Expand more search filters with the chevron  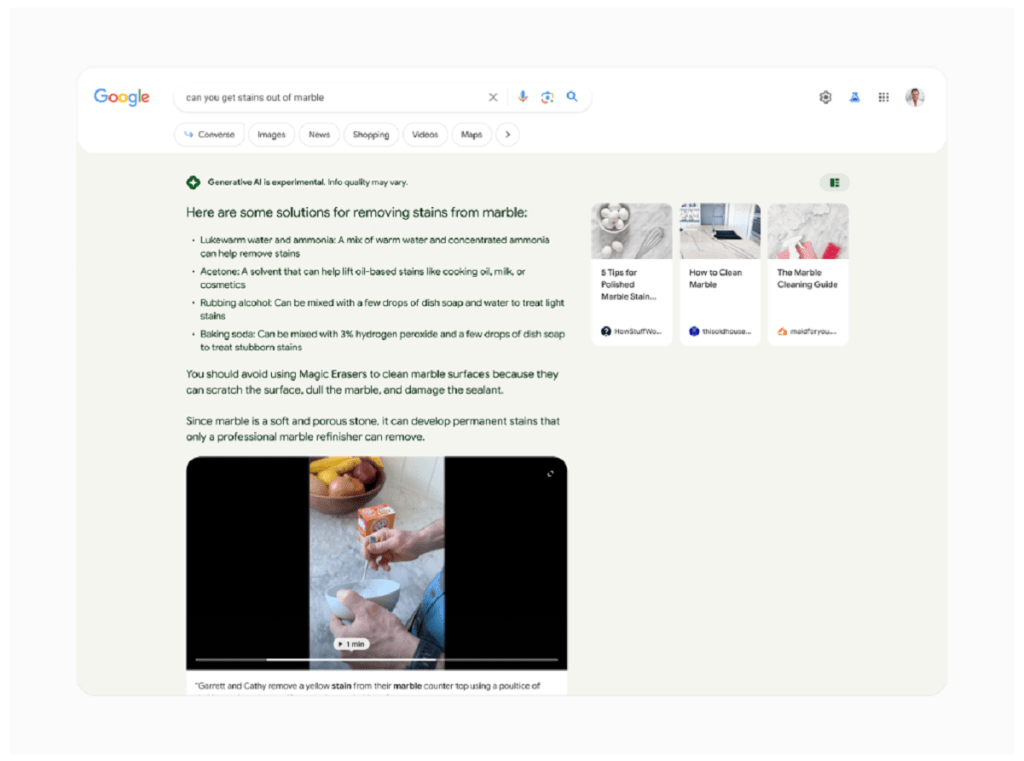[507, 134]
